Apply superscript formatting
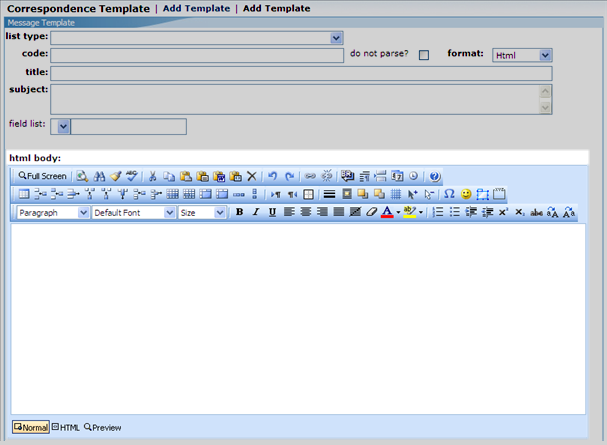607x445 pixels. (503, 212)
